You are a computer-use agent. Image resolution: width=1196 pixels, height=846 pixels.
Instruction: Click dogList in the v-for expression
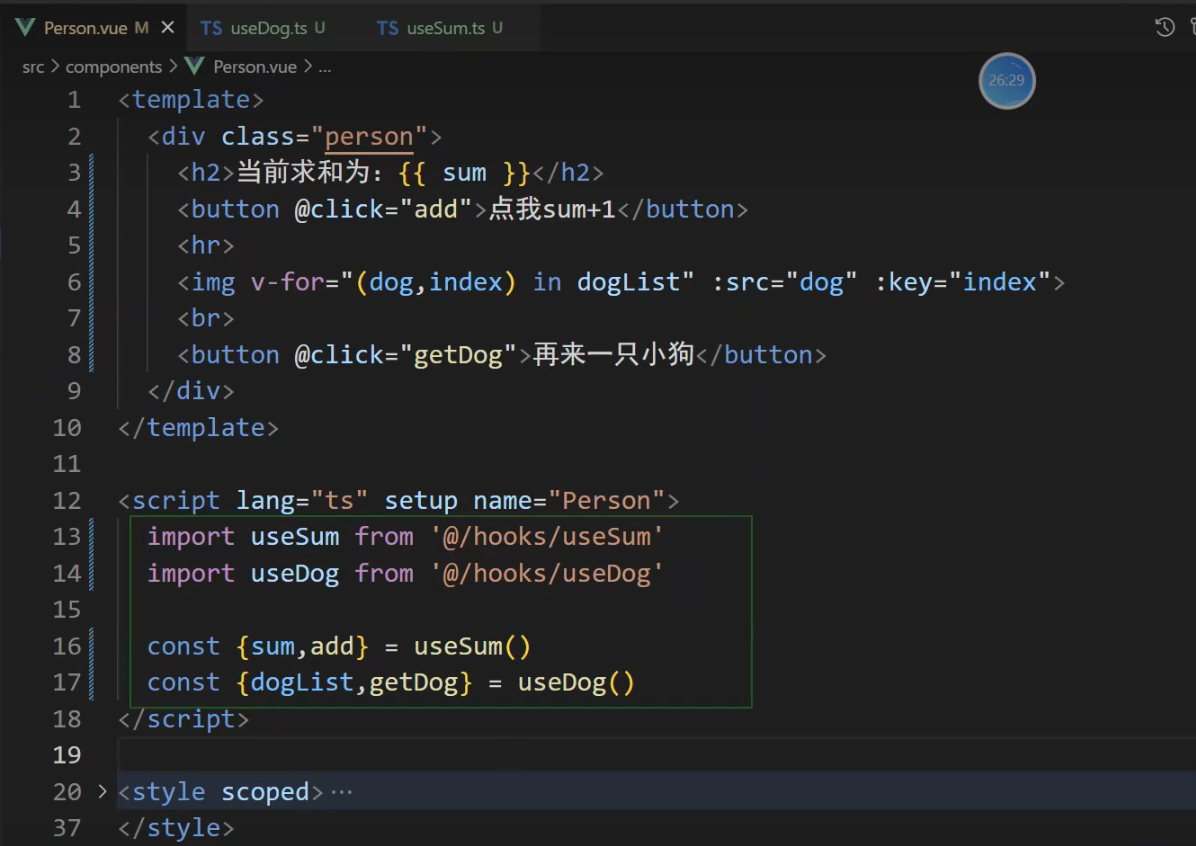pos(628,282)
